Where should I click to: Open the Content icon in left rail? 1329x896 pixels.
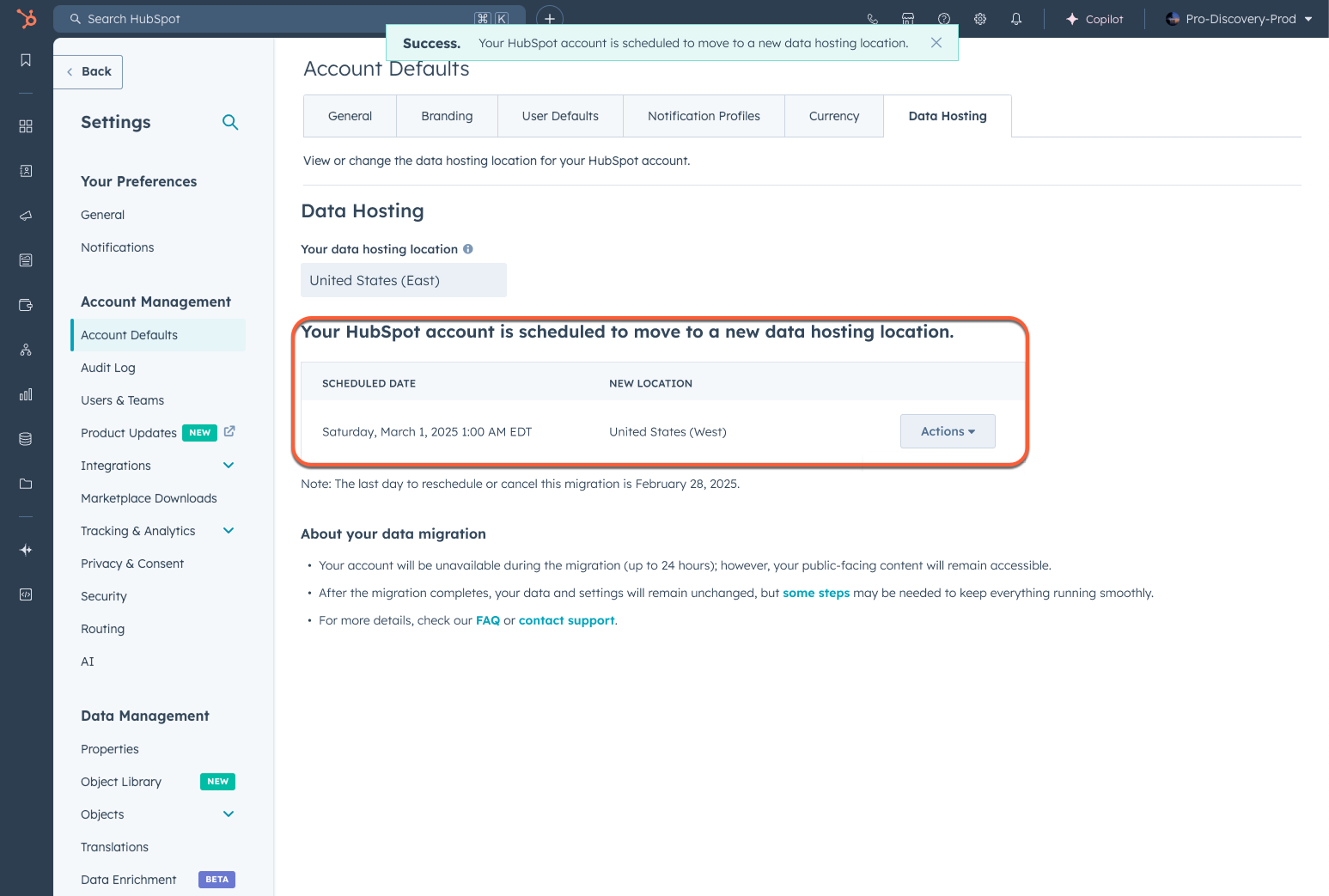(x=26, y=260)
